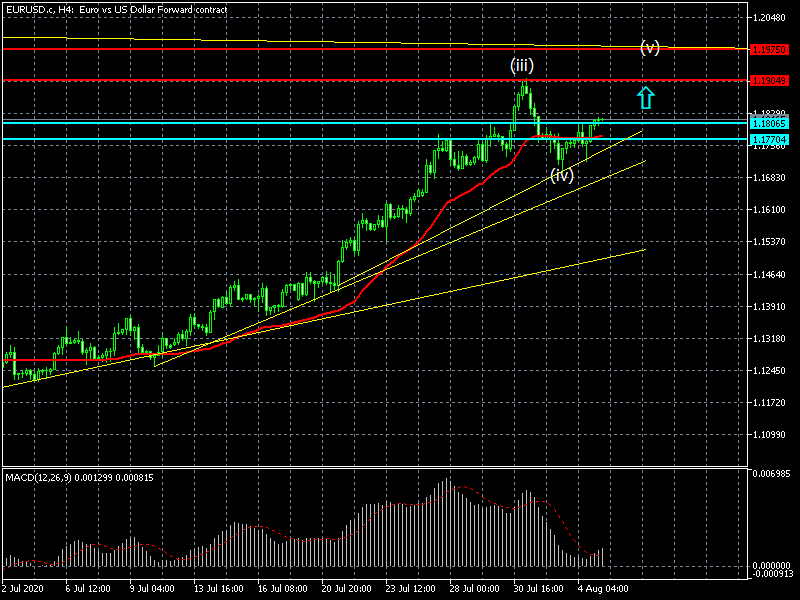Click the red 1.19049 price tag

[x=771, y=80]
